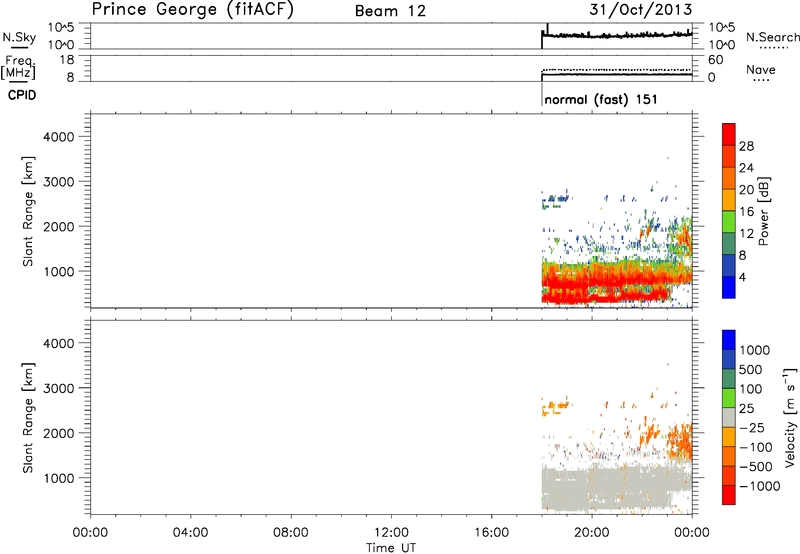Click the 'Nave' legend label
The height and width of the screenshot is (554, 800).
click(x=761, y=70)
